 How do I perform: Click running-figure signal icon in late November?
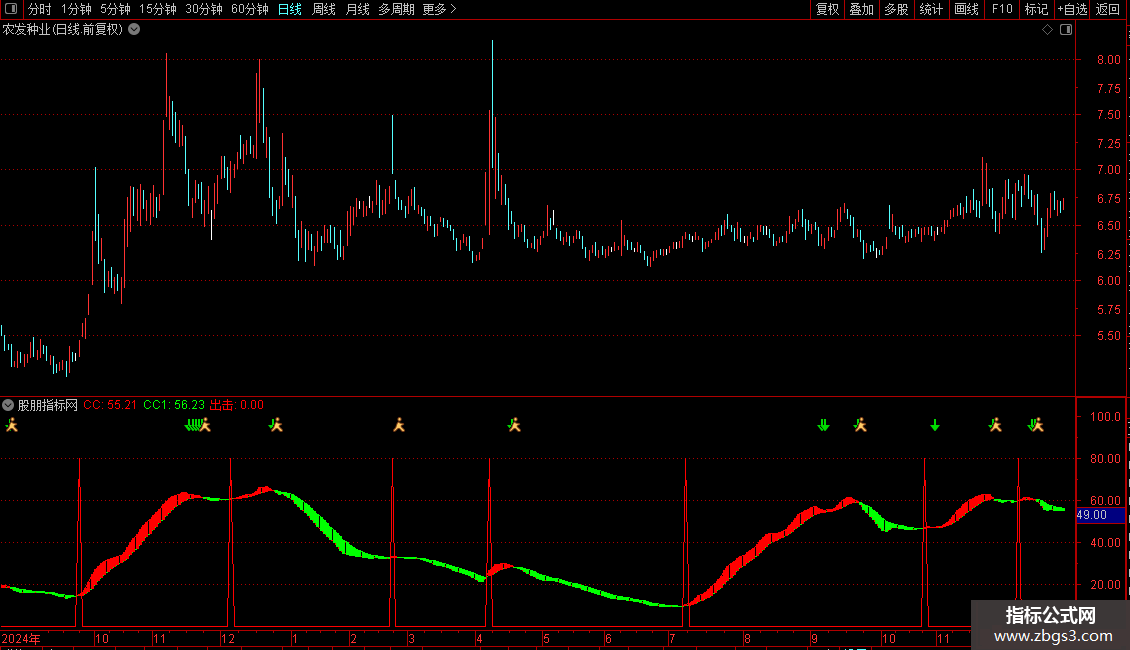(995, 425)
